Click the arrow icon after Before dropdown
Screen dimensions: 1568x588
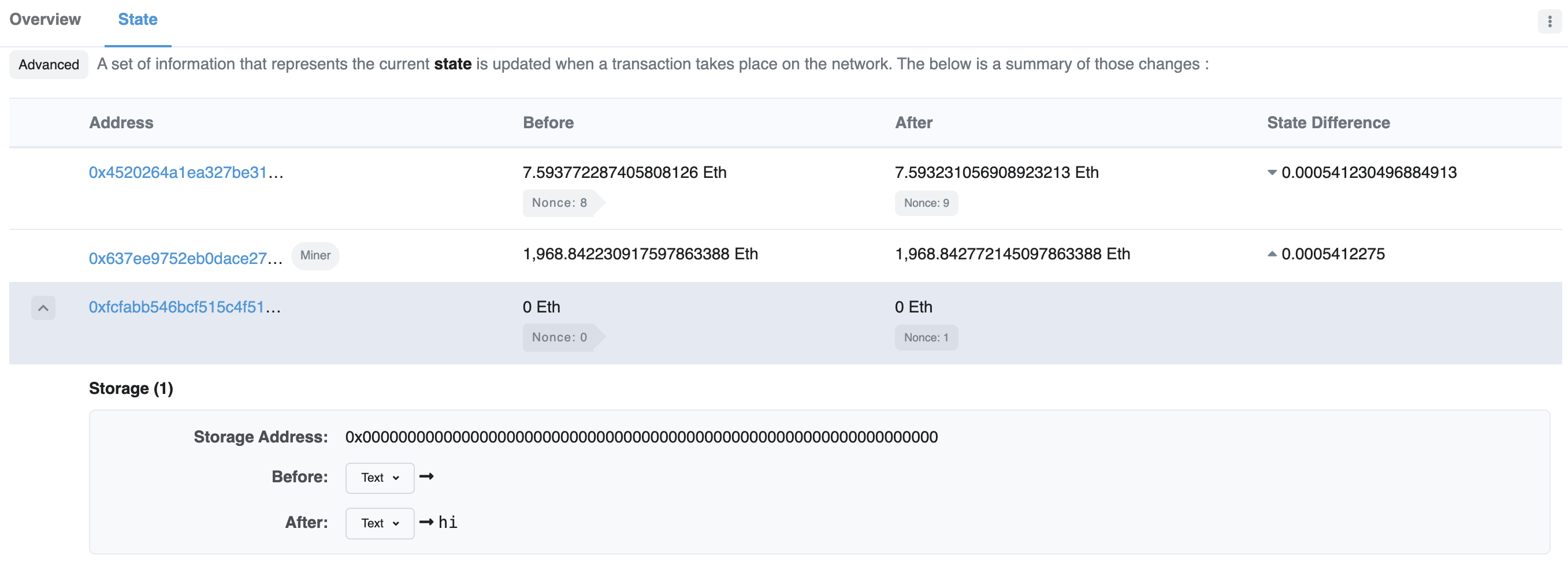427,477
